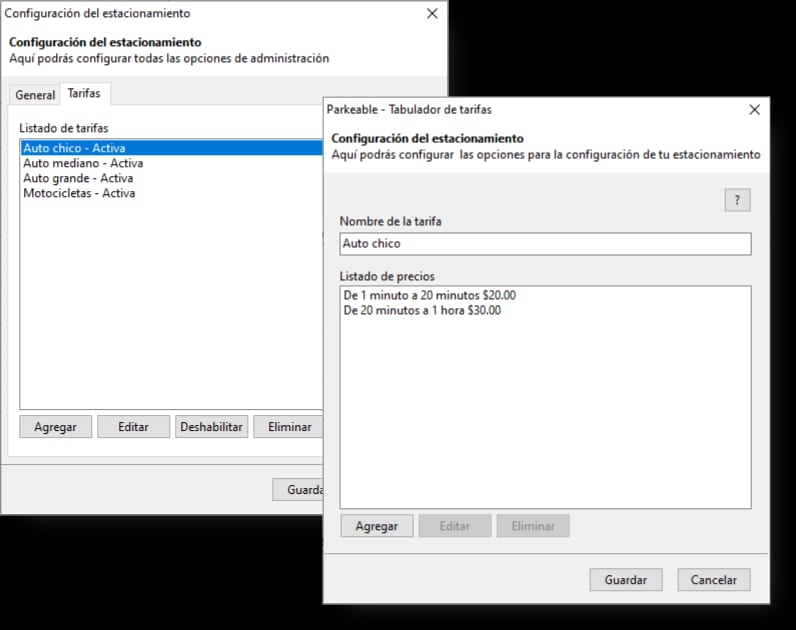This screenshot has width=796, height=630.
Task: Focus the Nombre de la tarifa field
Action: coord(545,244)
